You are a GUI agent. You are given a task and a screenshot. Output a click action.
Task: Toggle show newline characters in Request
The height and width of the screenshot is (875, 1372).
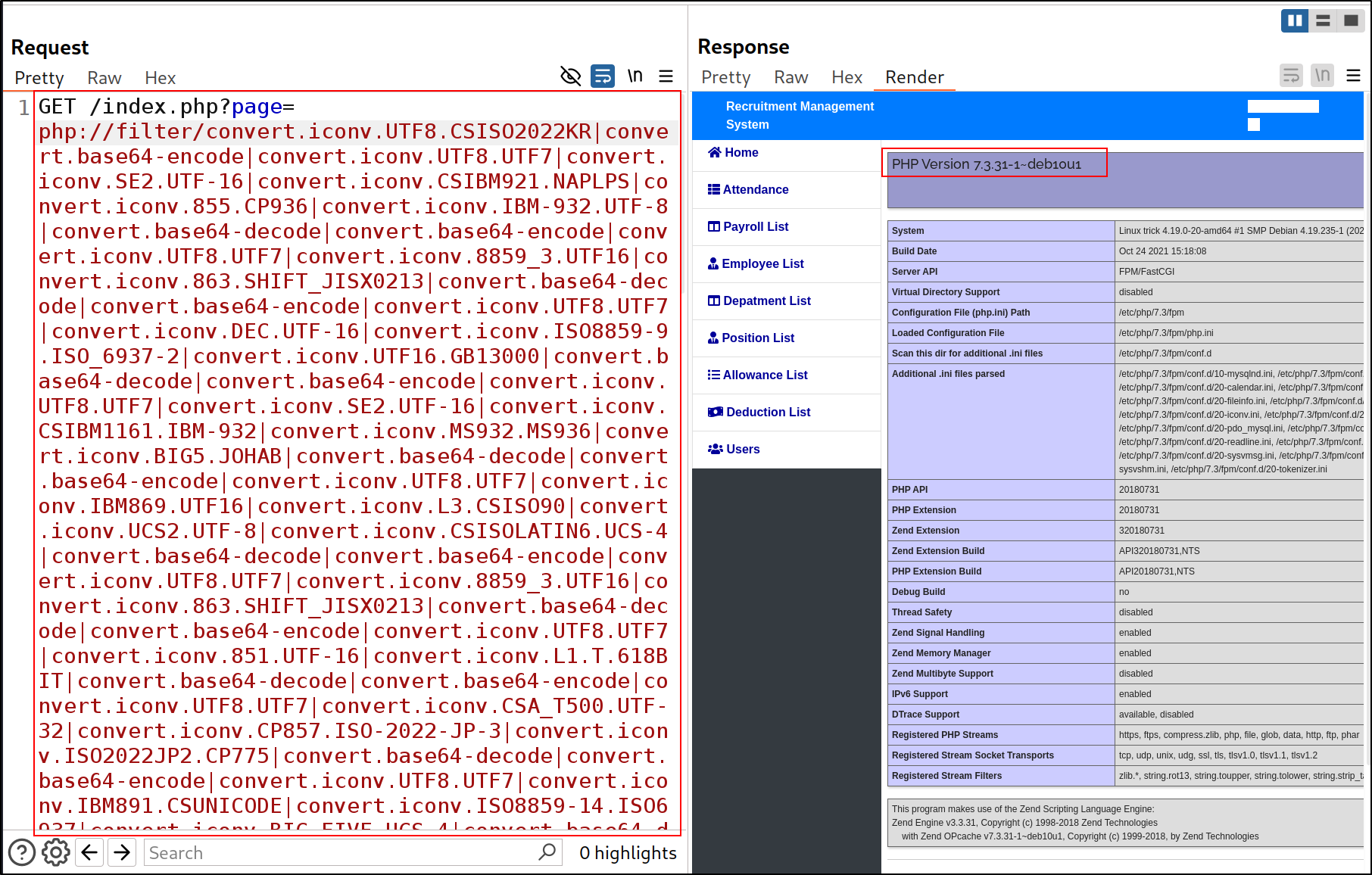(635, 76)
